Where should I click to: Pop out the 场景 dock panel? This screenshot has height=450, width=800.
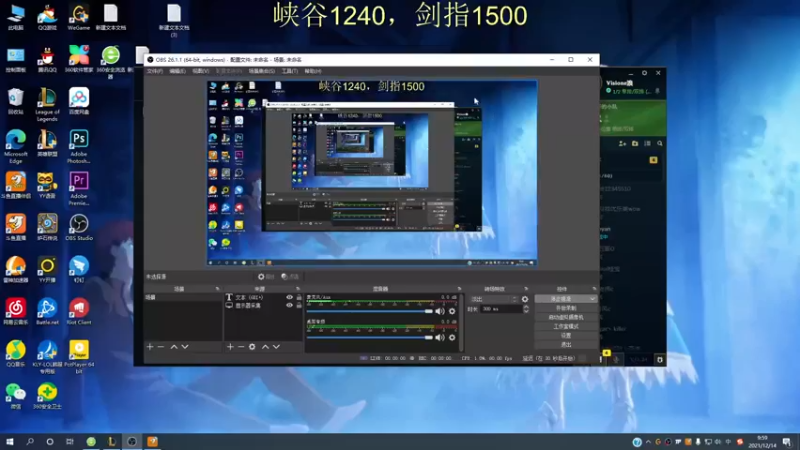click(x=217, y=289)
